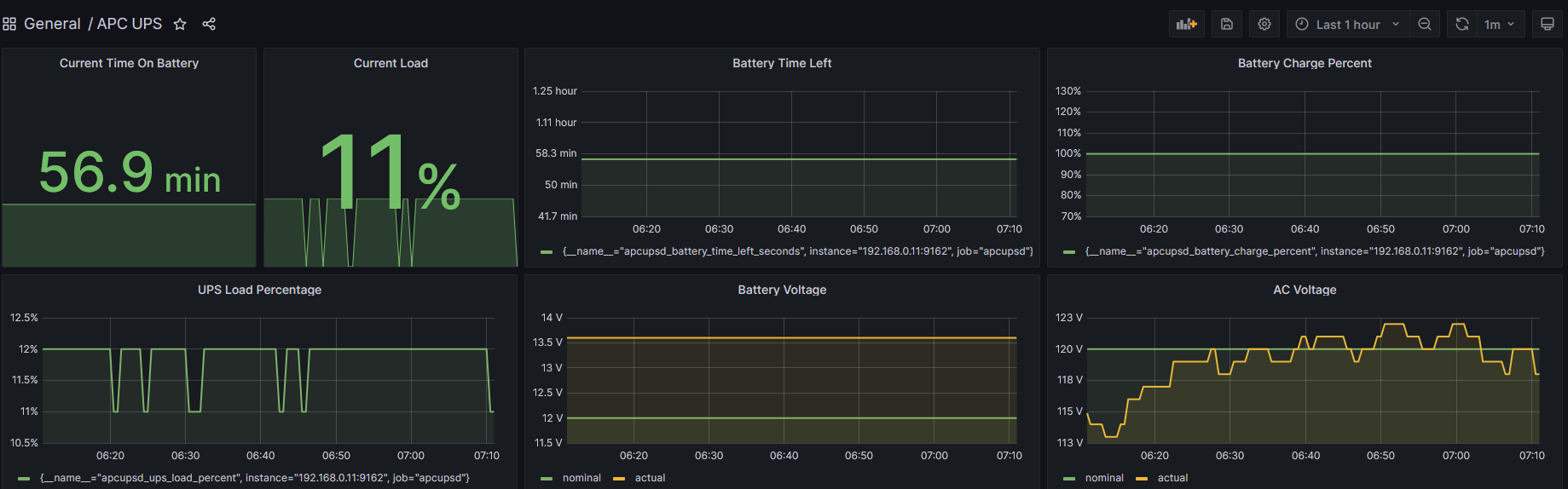Toggle the actual series in AC Voltage legend
This screenshot has width=1568, height=489.
click(x=1172, y=478)
